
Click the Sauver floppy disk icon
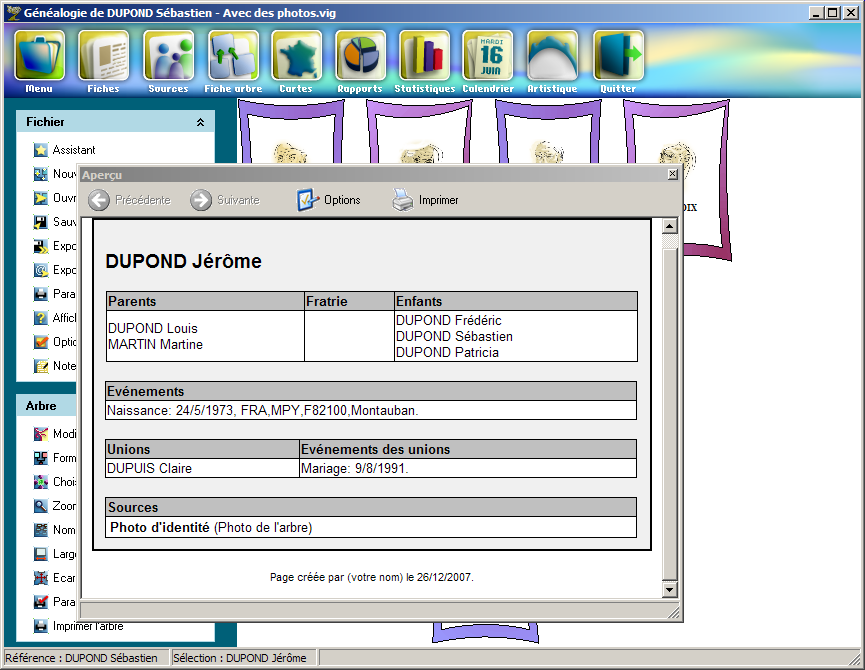(40, 222)
